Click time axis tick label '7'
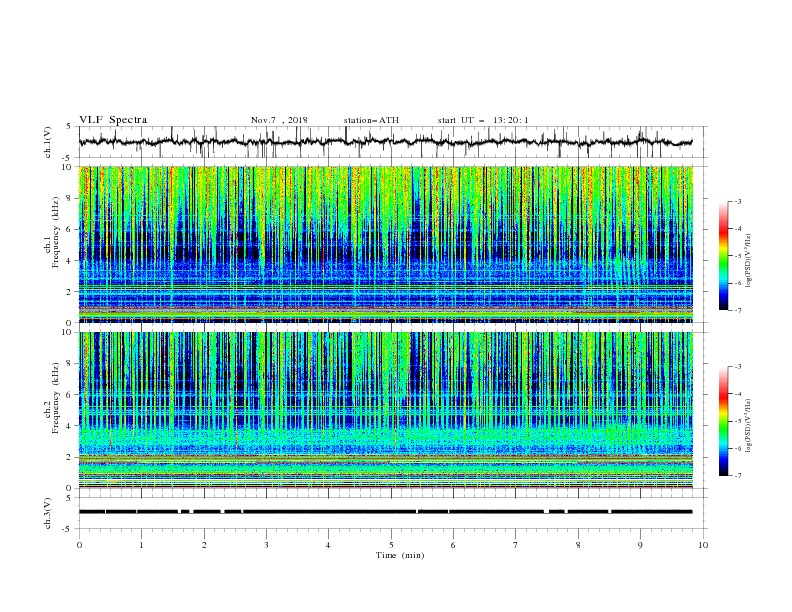The image size is (792, 612). click(516, 545)
